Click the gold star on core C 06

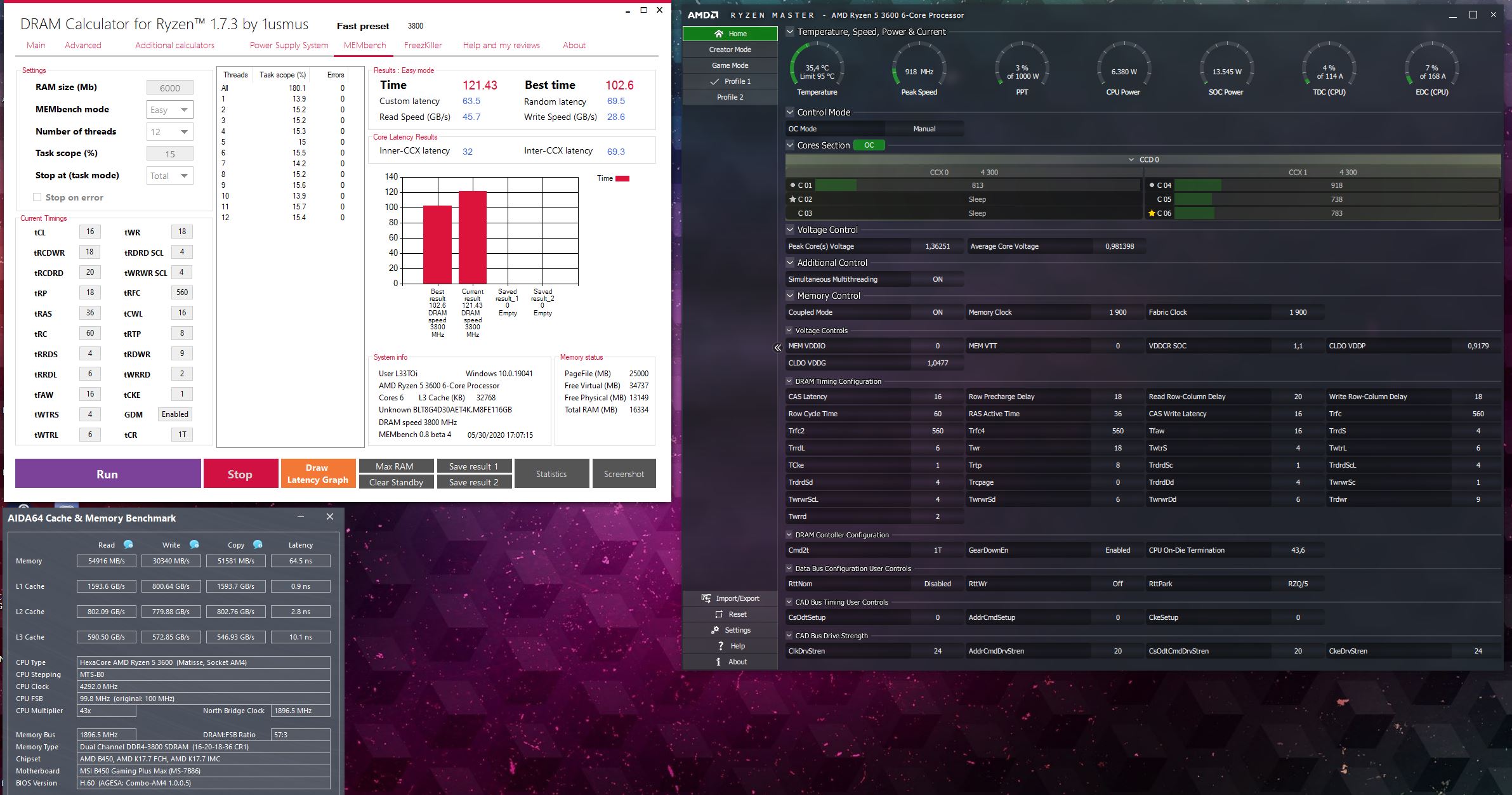pyautogui.click(x=1152, y=213)
